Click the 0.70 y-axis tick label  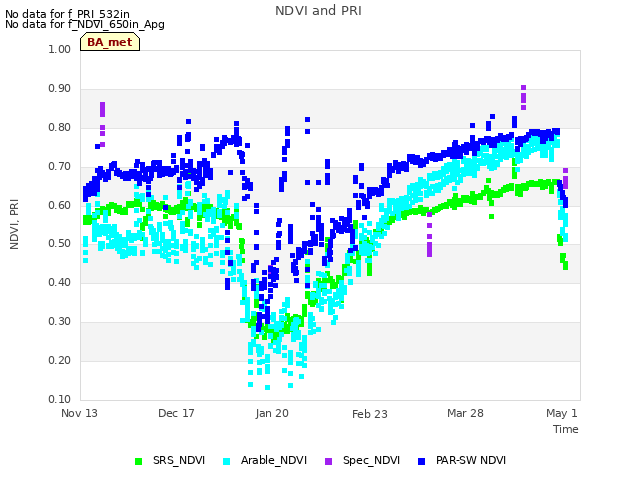60,167
